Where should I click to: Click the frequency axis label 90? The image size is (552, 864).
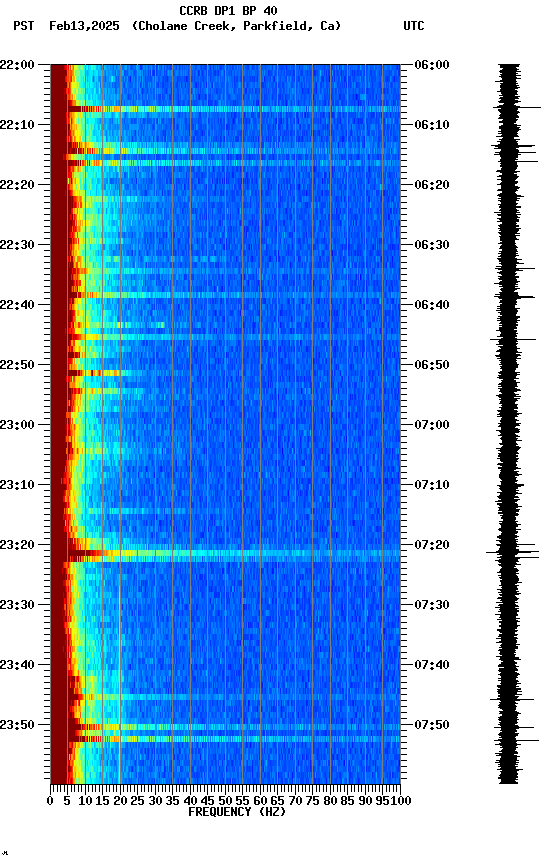click(x=365, y=801)
